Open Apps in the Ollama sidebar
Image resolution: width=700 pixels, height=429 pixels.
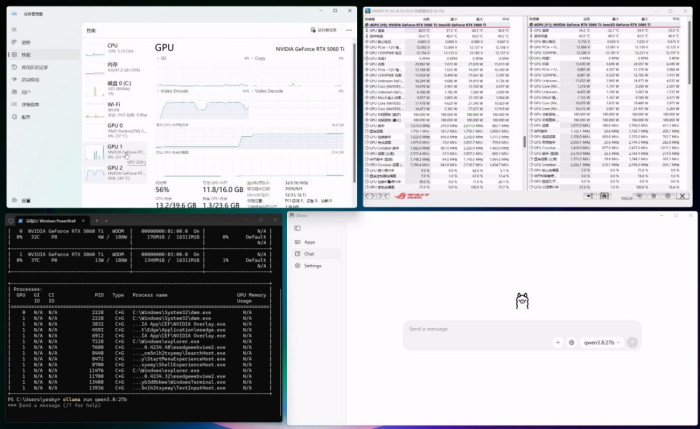click(x=316, y=242)
